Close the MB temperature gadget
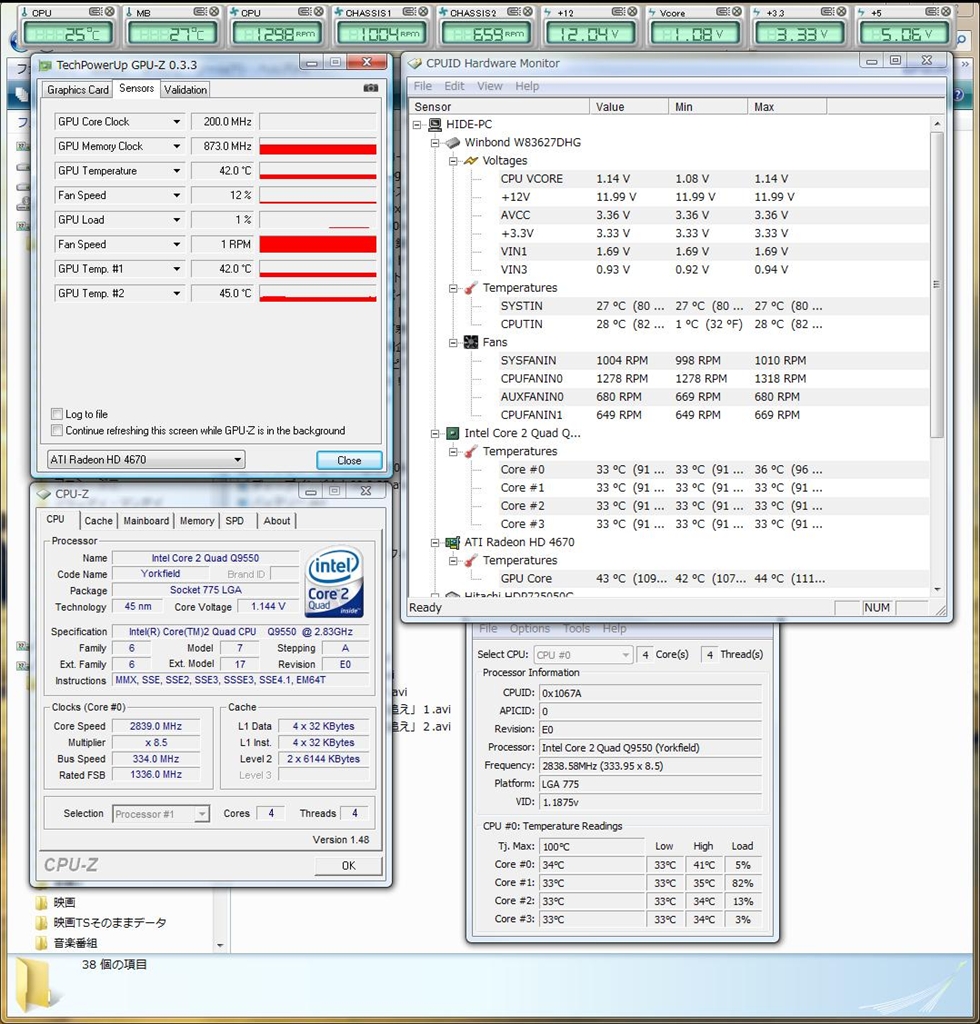The image size is (980, 1024). pyautogui.click(x=214, y=12)
